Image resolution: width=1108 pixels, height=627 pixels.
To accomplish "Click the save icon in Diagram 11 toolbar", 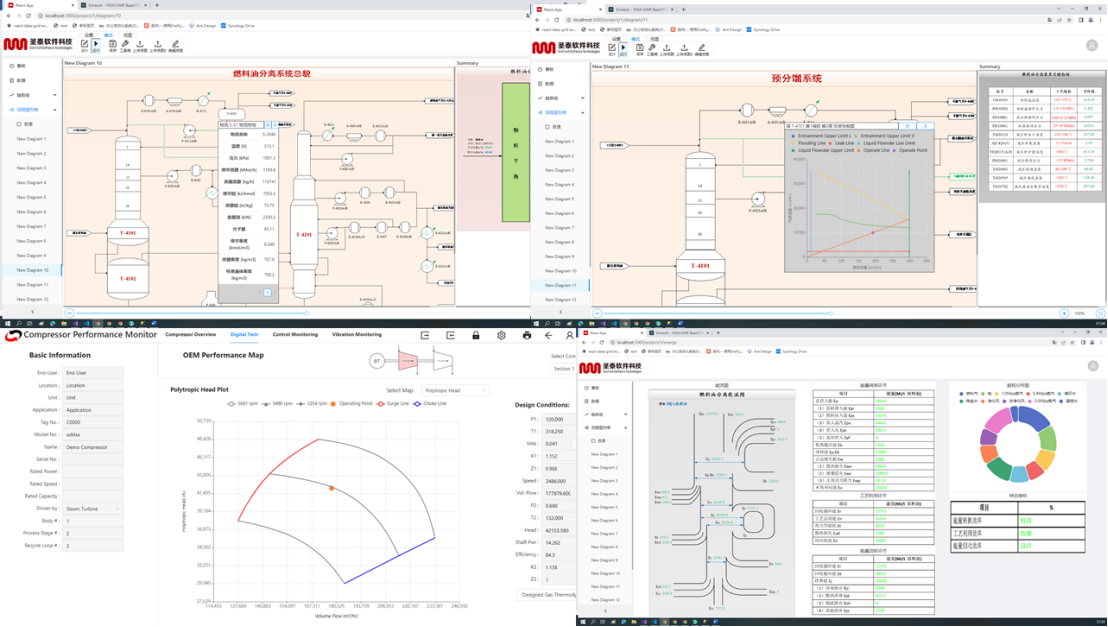I will click(640, 47).
